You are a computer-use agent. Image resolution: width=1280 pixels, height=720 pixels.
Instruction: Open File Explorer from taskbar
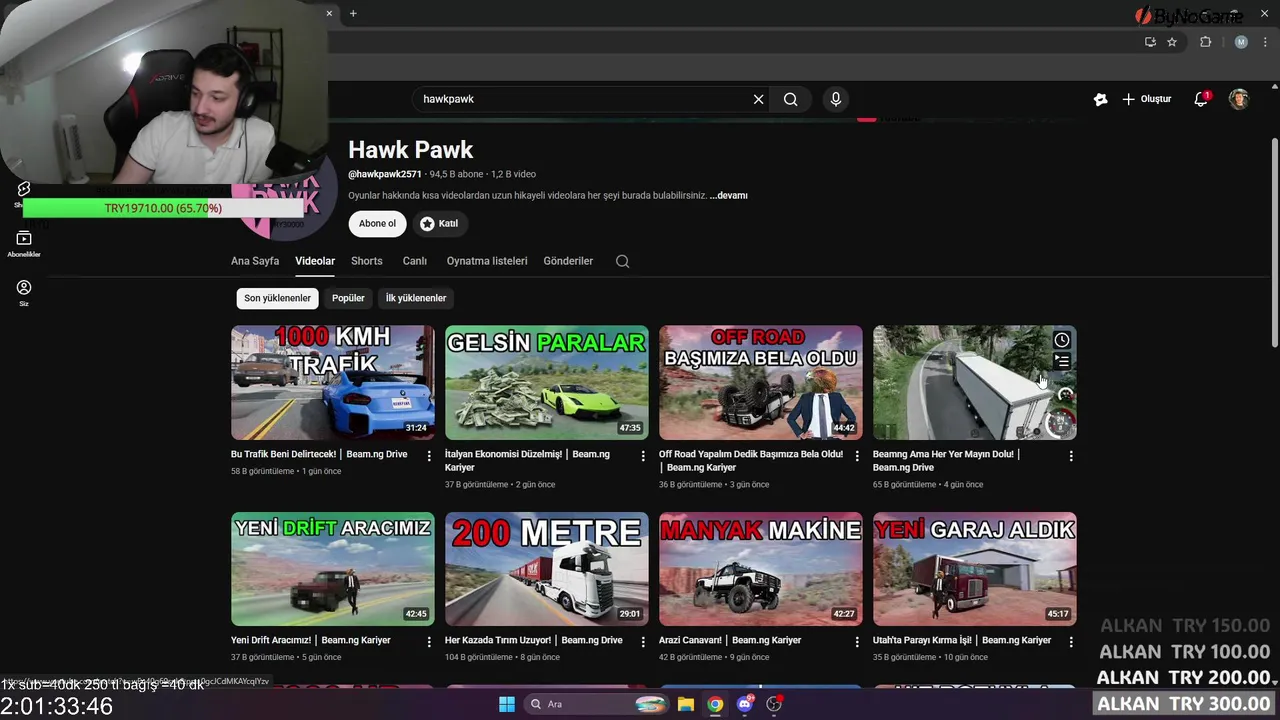(685, 704)
